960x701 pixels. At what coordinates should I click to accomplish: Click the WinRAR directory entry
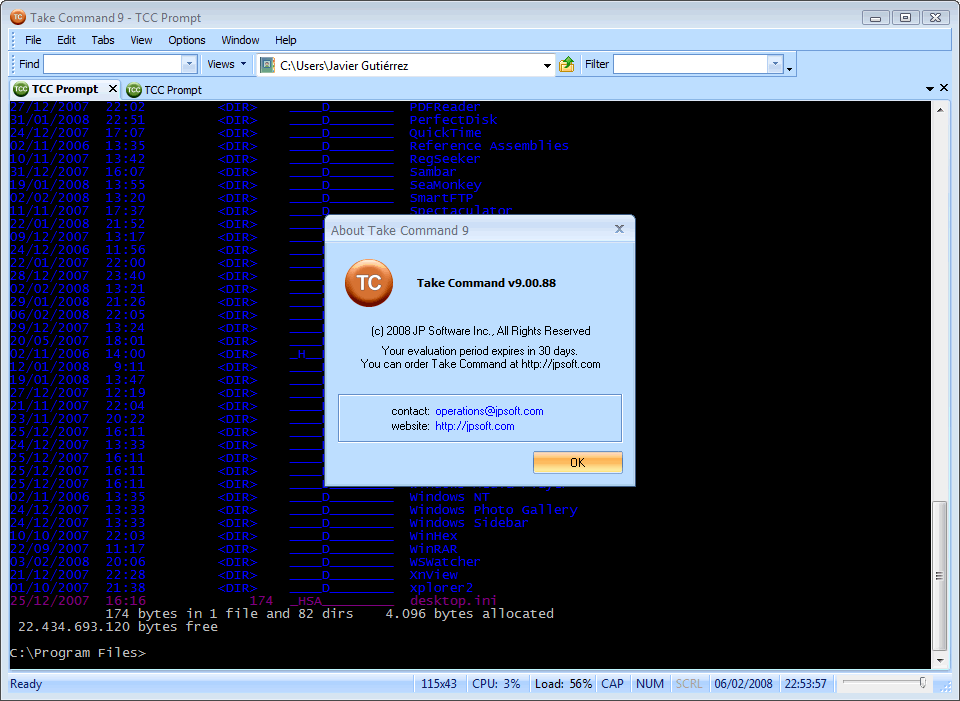(x=433, y=549)
